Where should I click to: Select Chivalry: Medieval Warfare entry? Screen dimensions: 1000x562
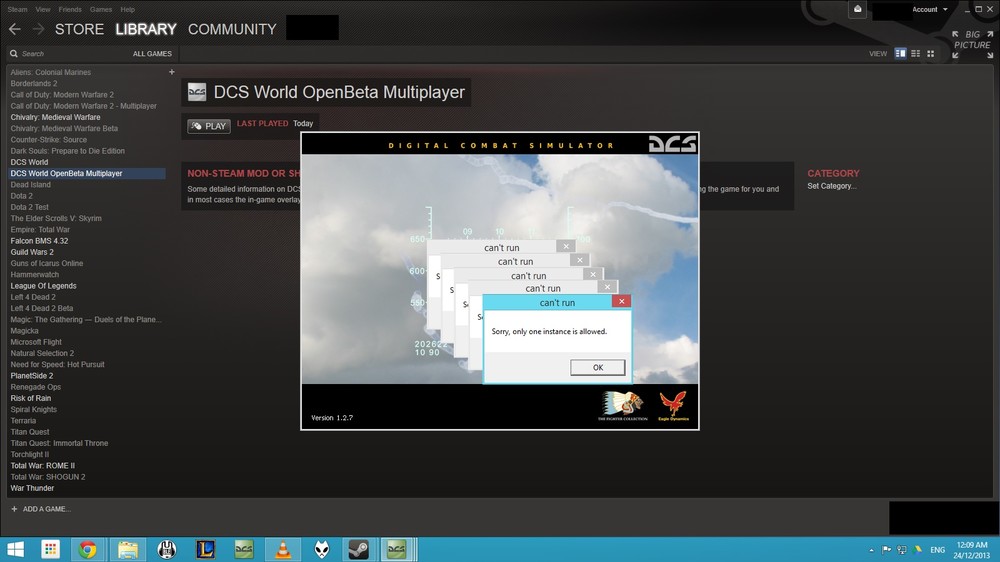[55, 117]
